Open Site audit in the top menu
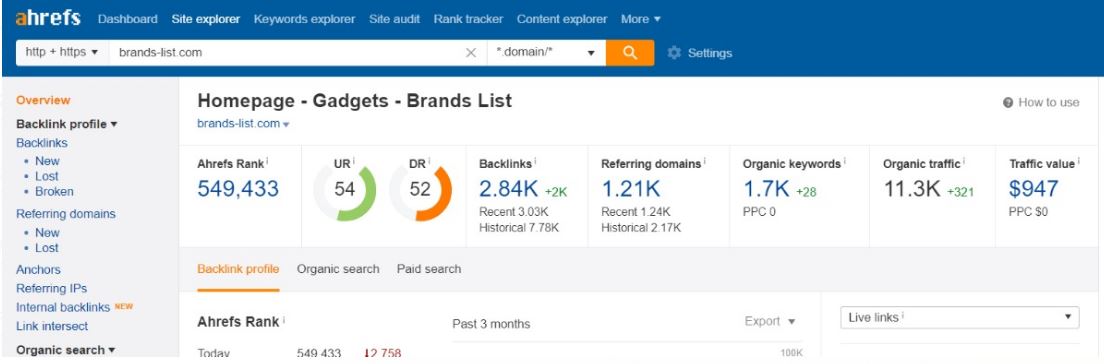 (394, 19)
